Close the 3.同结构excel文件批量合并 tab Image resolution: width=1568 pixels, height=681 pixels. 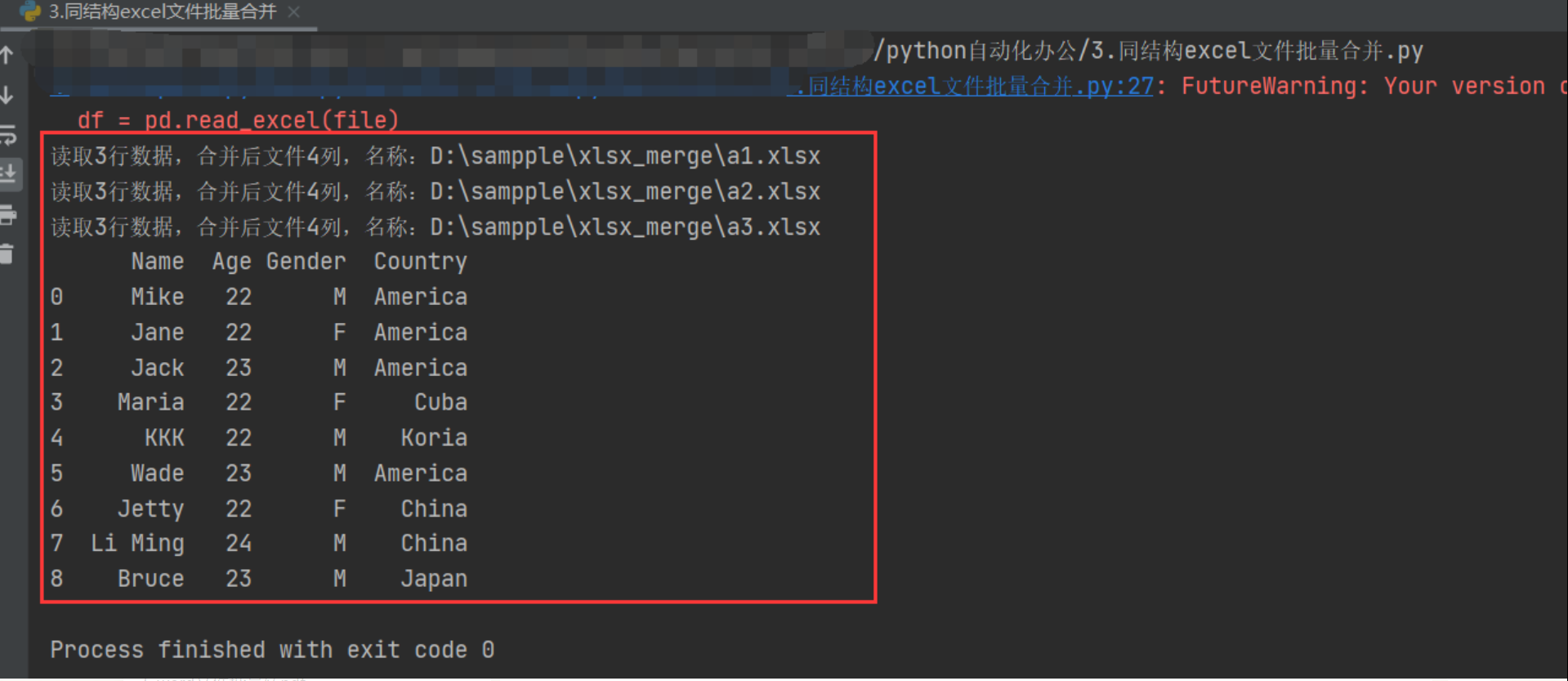tap(294, 12)
